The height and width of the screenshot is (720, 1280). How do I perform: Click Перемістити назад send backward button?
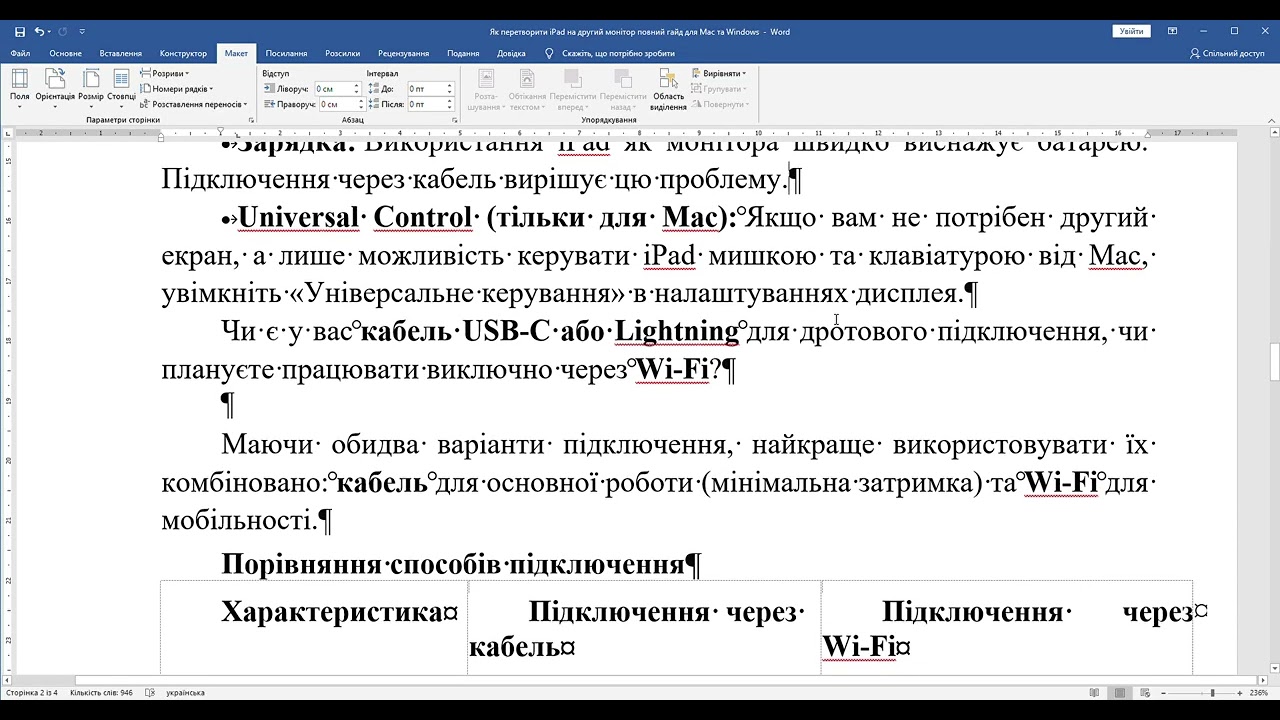coord(623,89)
